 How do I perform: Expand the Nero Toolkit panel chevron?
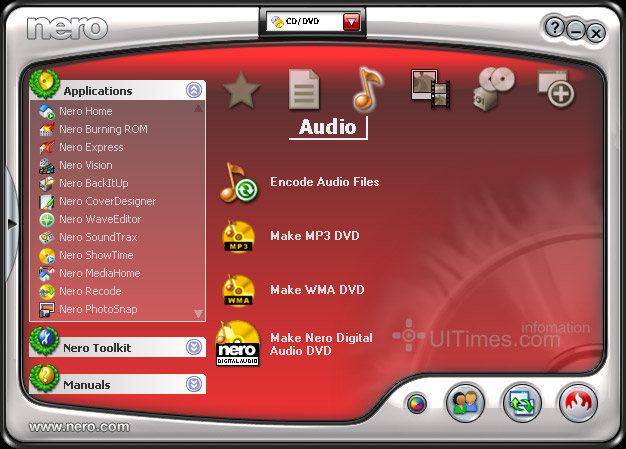click(194, 347)
